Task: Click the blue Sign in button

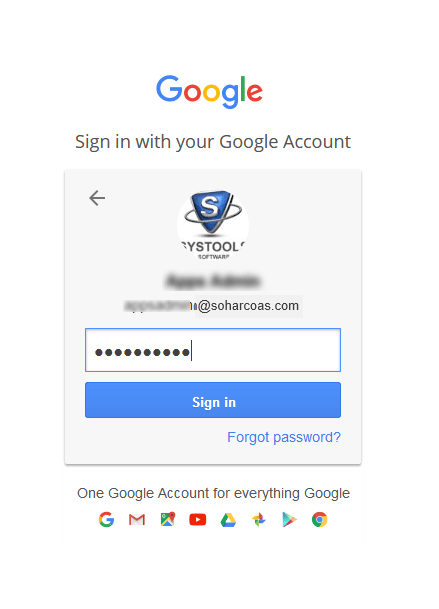Action: click(x=213, y=400)
